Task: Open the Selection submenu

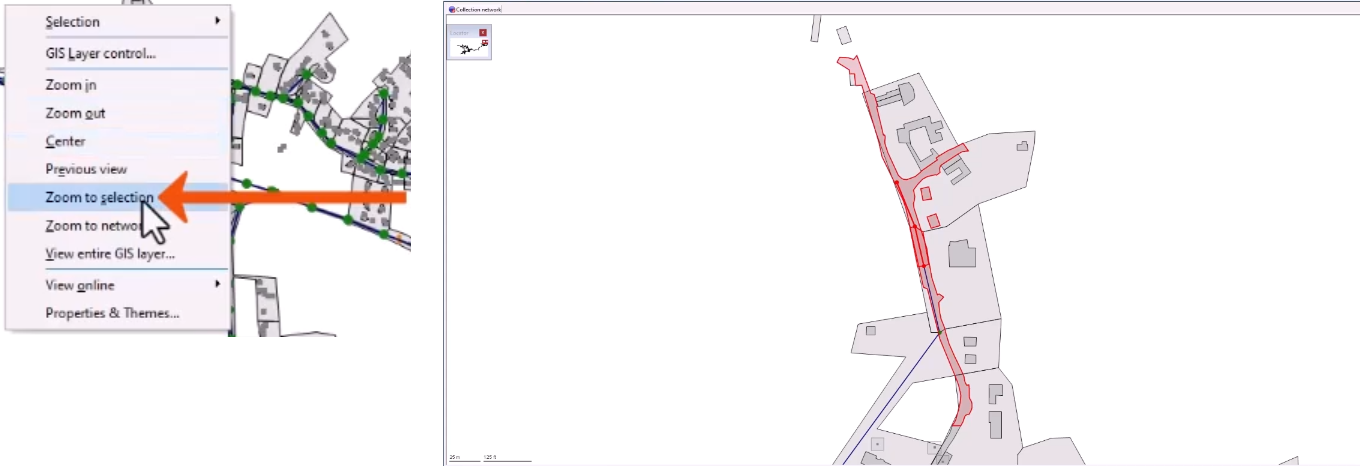Action: point(118,21)
